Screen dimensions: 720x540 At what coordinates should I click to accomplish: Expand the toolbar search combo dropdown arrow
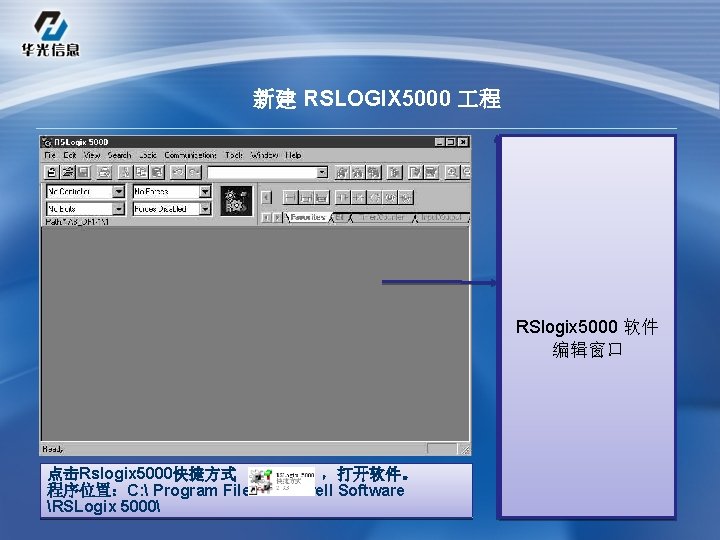(322, 172)
